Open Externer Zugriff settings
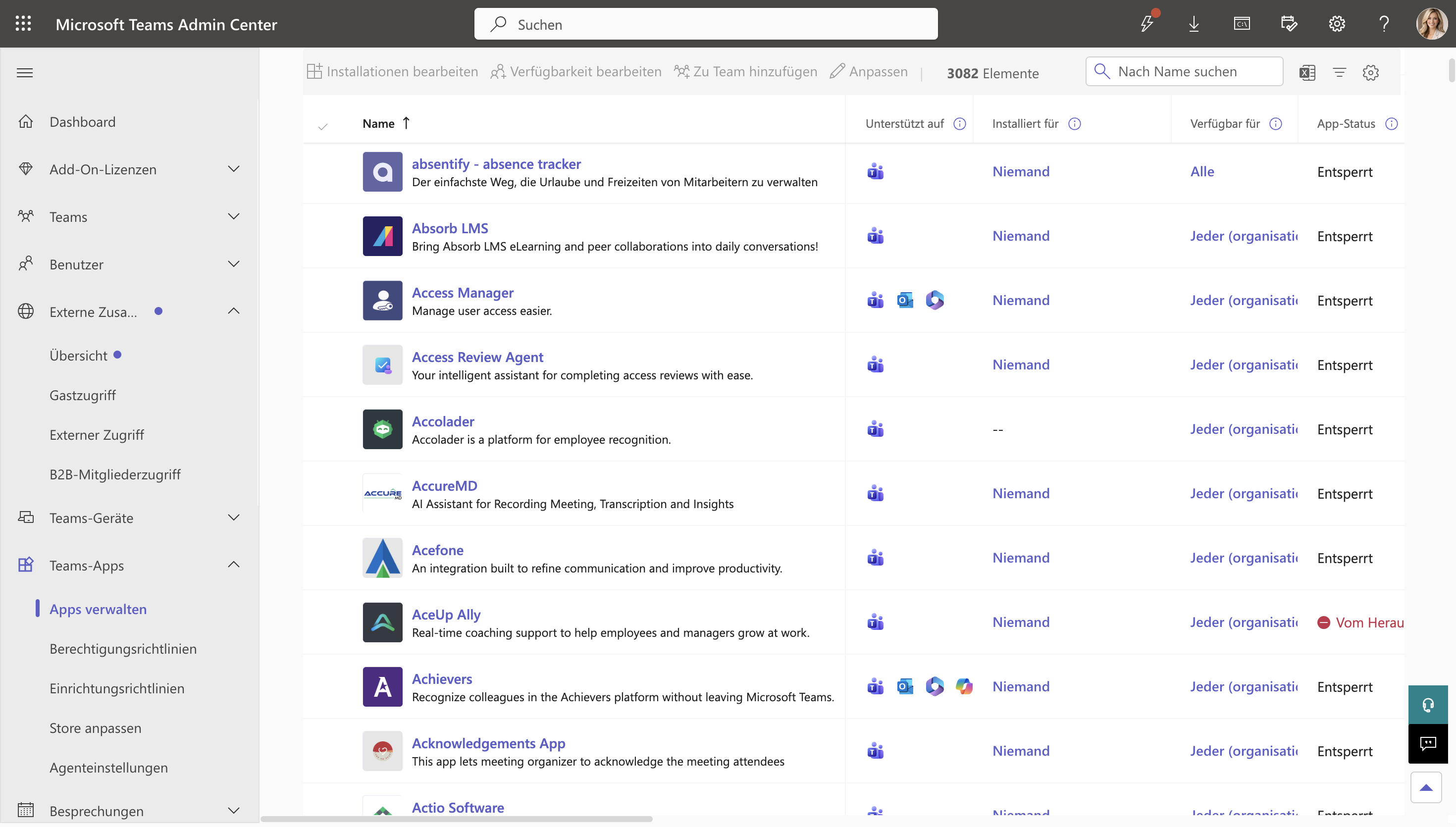The image size is (1456, 827). (x=97, y=435)
